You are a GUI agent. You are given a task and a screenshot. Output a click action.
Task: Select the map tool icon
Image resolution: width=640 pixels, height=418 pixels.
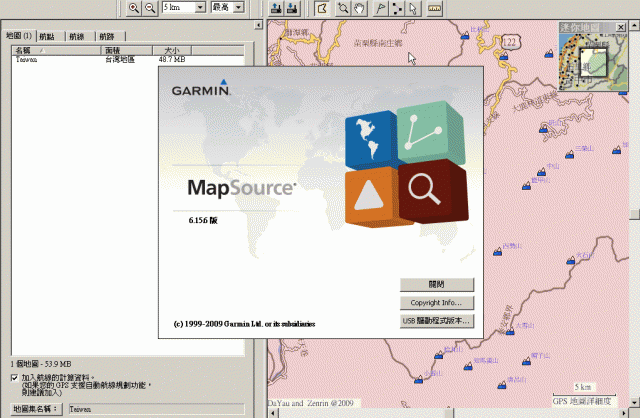[322, 8]
